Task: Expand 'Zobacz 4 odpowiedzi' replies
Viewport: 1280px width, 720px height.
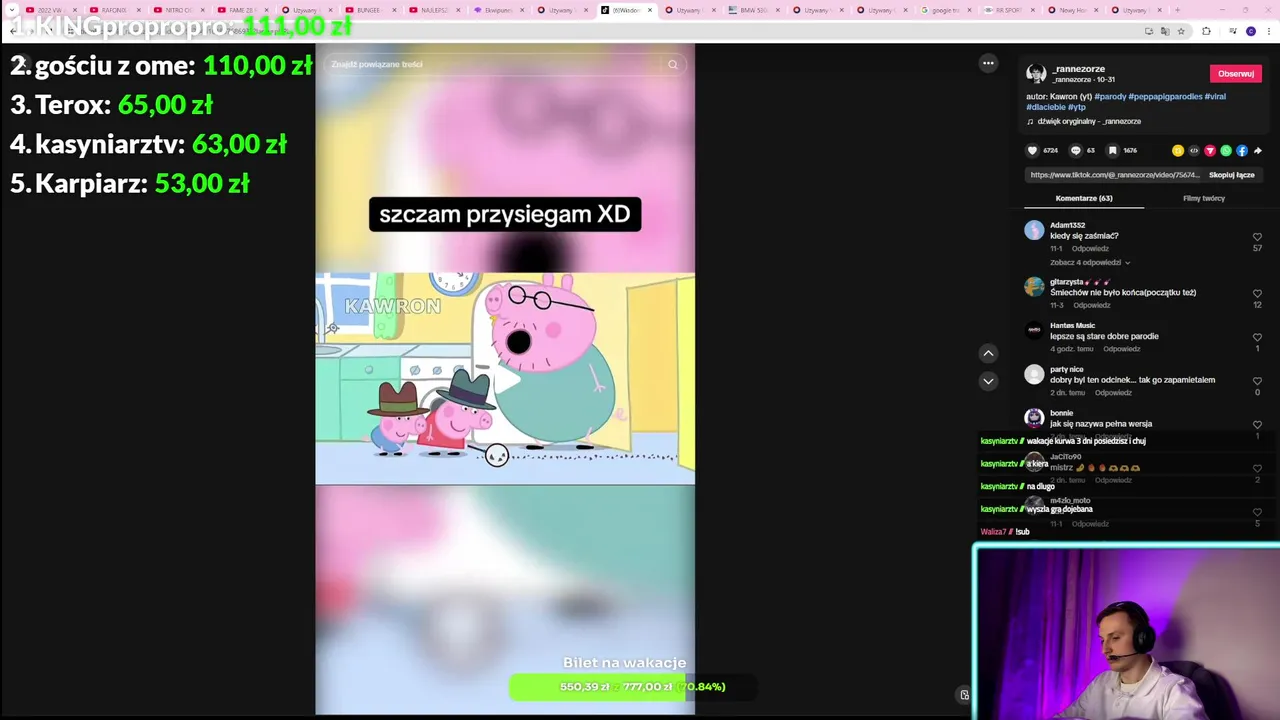Action: click(1090, 262)
